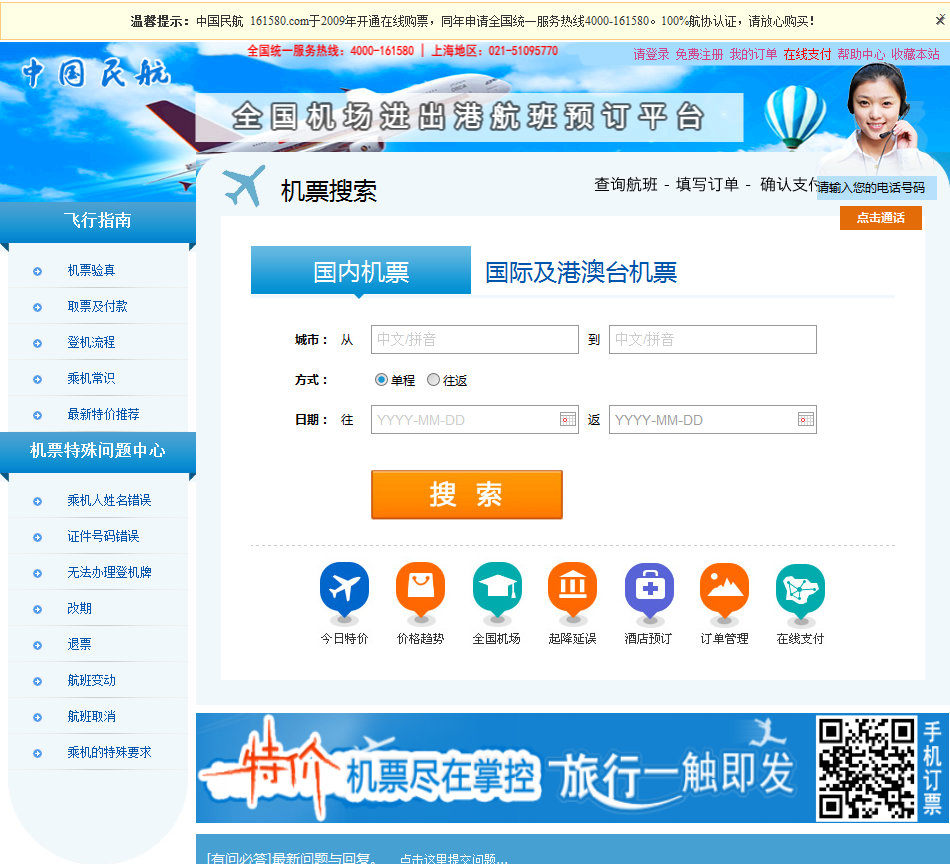The width and height of the screenshot is (950, 864).
Task: Open the 航班取消 link
Action: pyautogui.click(x=91, y=716)
